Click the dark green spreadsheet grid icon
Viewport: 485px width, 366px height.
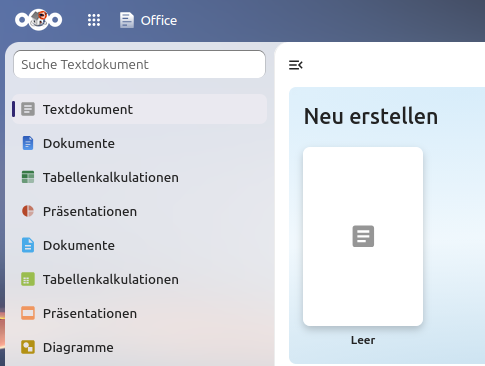click(x=28, y=177)
